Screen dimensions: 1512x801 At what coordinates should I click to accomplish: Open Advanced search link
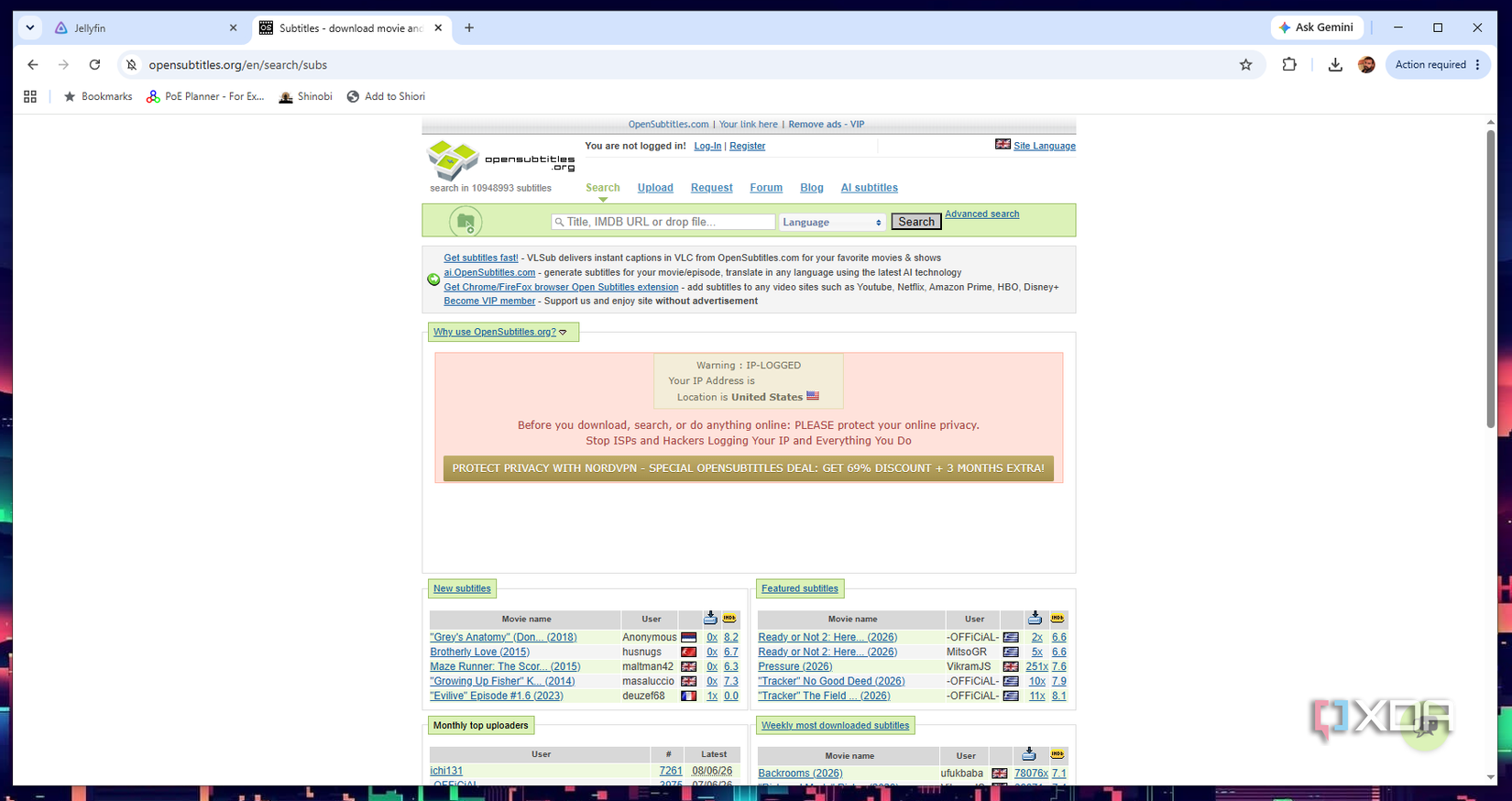pos(981,214)
